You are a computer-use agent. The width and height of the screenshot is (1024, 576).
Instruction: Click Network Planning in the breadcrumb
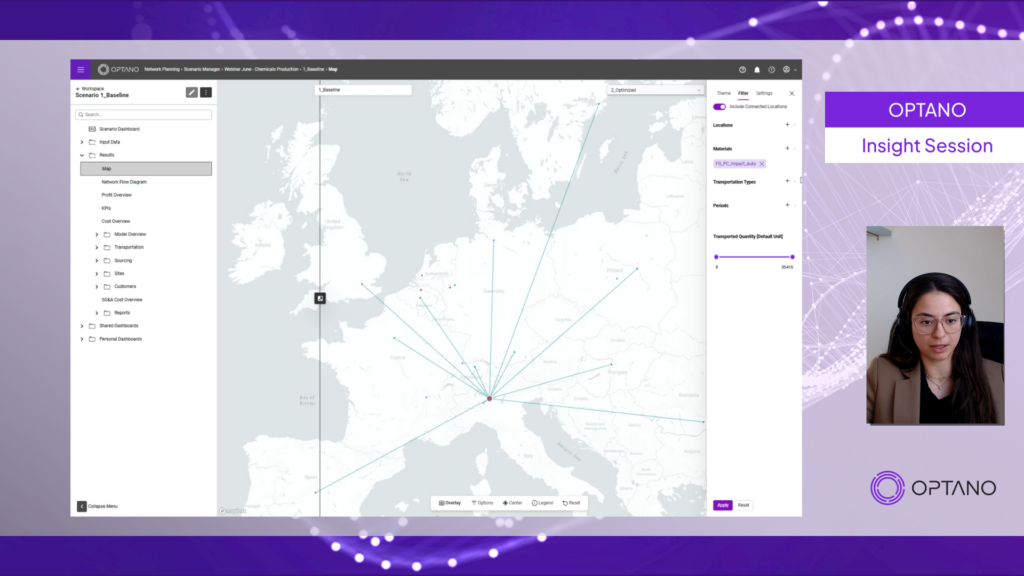pyautogui.click(x=162, y=69)
